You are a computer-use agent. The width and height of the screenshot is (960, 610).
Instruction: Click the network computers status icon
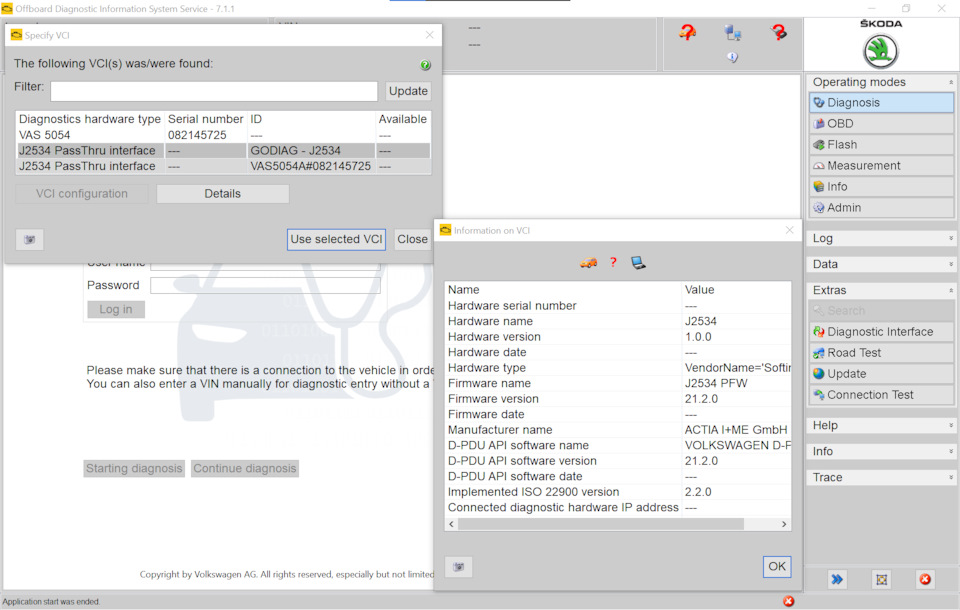(732, 32)
